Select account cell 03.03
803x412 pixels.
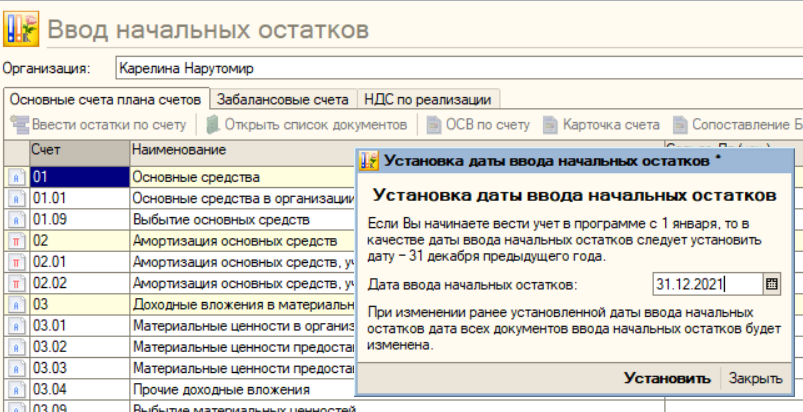[x=79, y=368]
